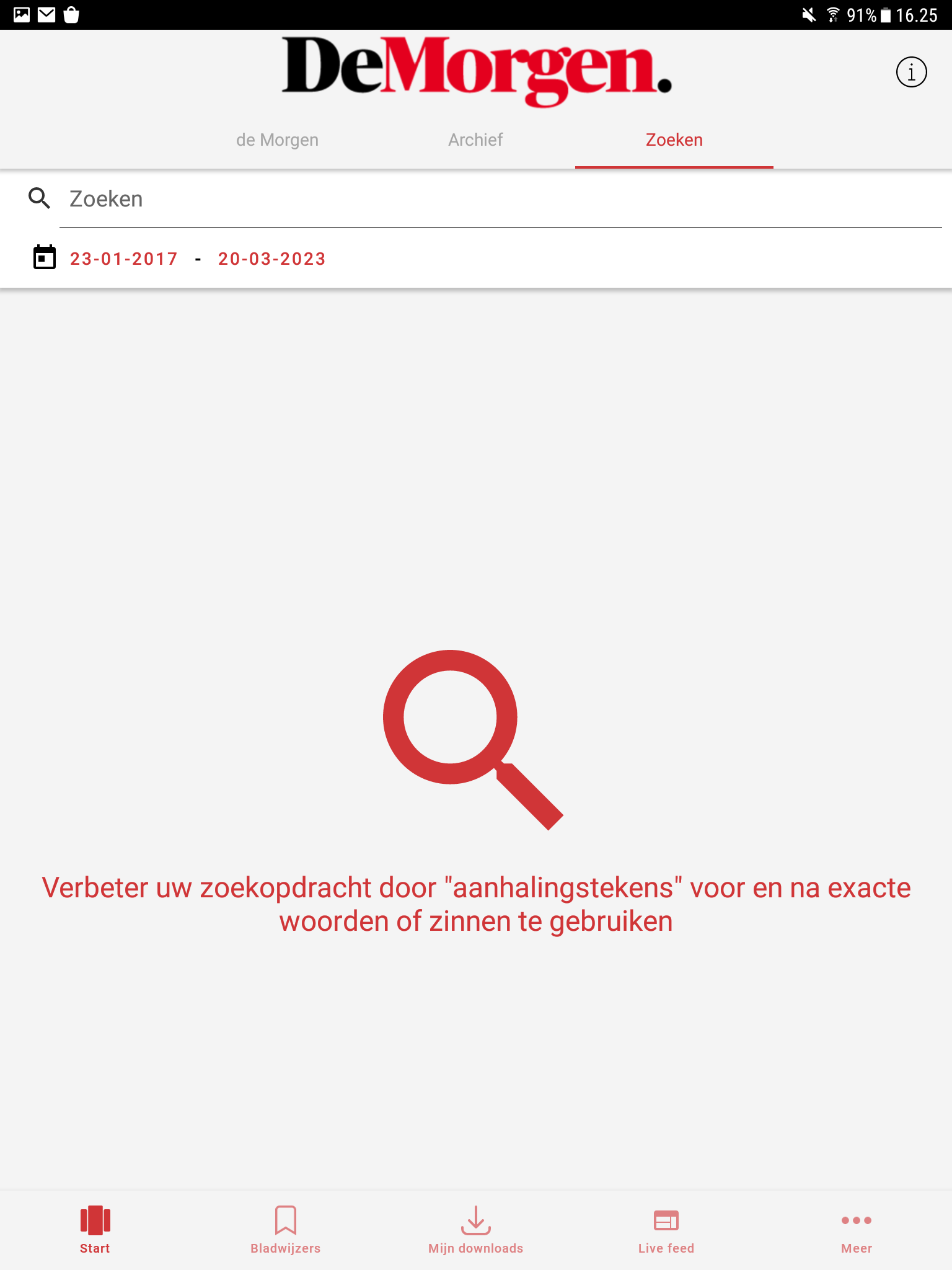This screenshot has height=1270, width=952.
Task: Open the shopping bag notification icon
Action: [x=71, y=15]
